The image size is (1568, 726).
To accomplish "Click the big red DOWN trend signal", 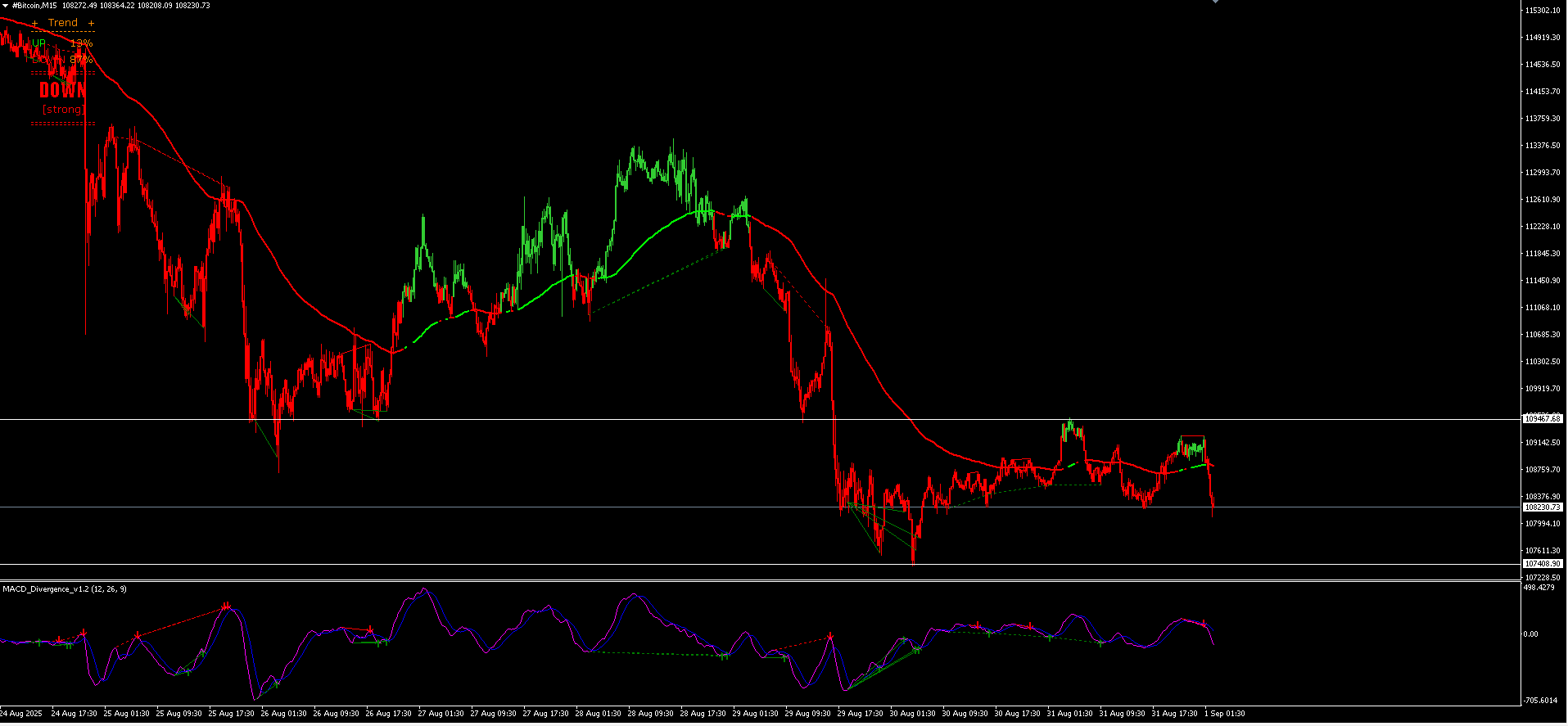I will tap(62, 90).
